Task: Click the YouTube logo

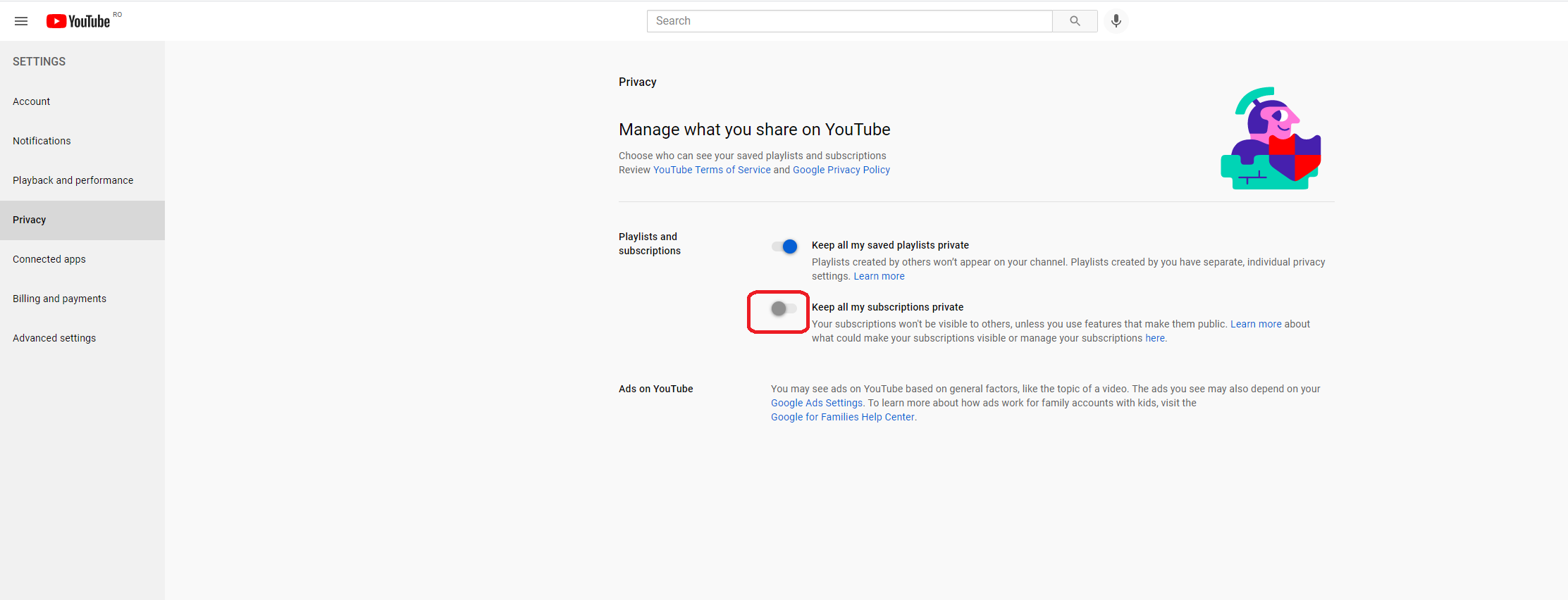Action: 78,21
